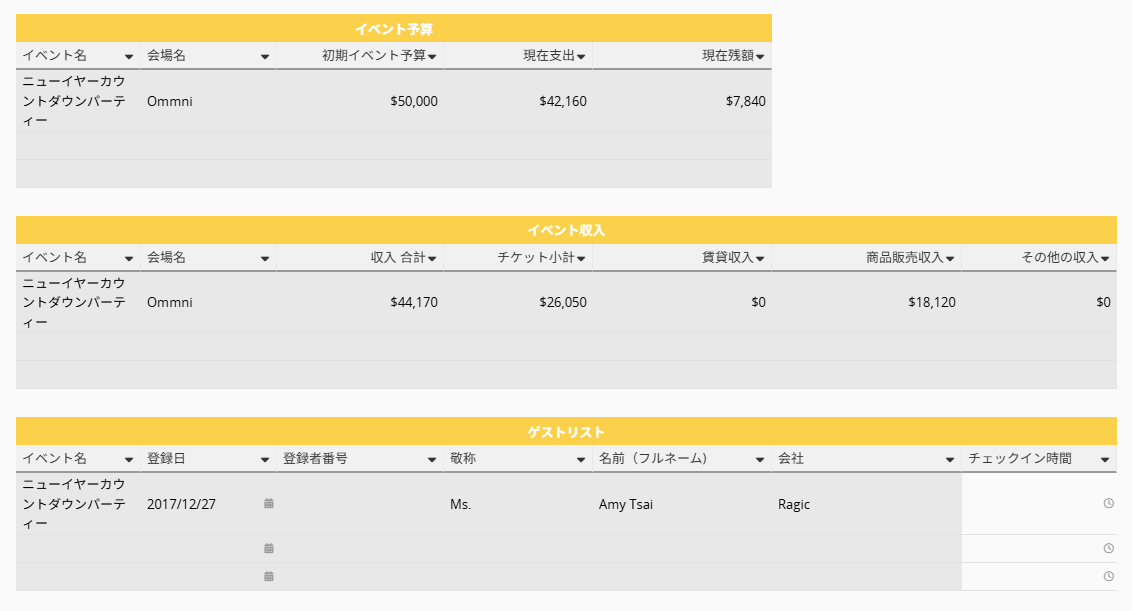Click clock icon in second guest row
Screen dimensions: 1132x611
pyautogui.click(x=1109, y=548)
